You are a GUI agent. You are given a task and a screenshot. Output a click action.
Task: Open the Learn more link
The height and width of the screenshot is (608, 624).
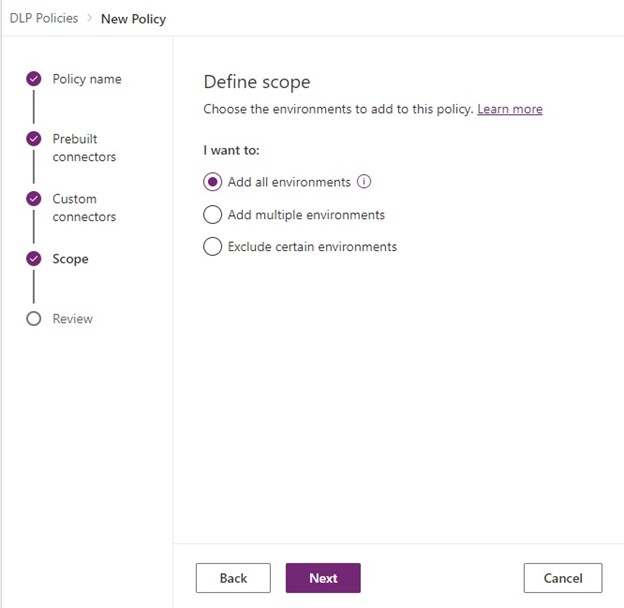(x=509, y=109)
